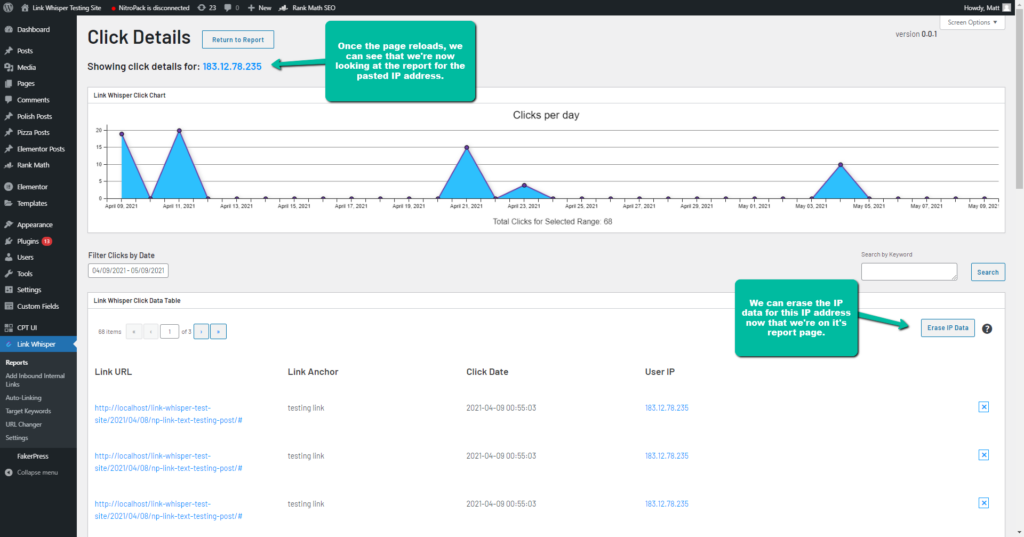Open Custom Fields in sidebar
The width and height of the screenshot is (1024, 537).
pos(38,306)
